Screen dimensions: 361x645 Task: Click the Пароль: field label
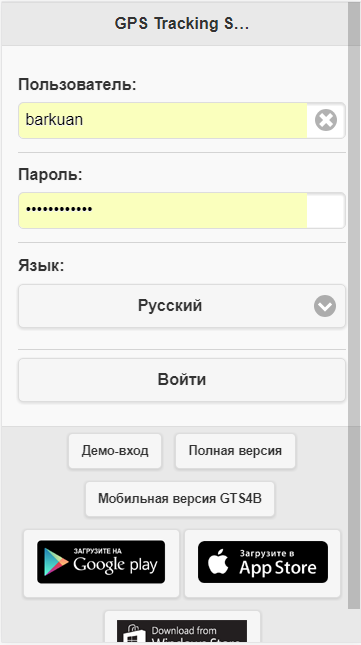(50, 175)
